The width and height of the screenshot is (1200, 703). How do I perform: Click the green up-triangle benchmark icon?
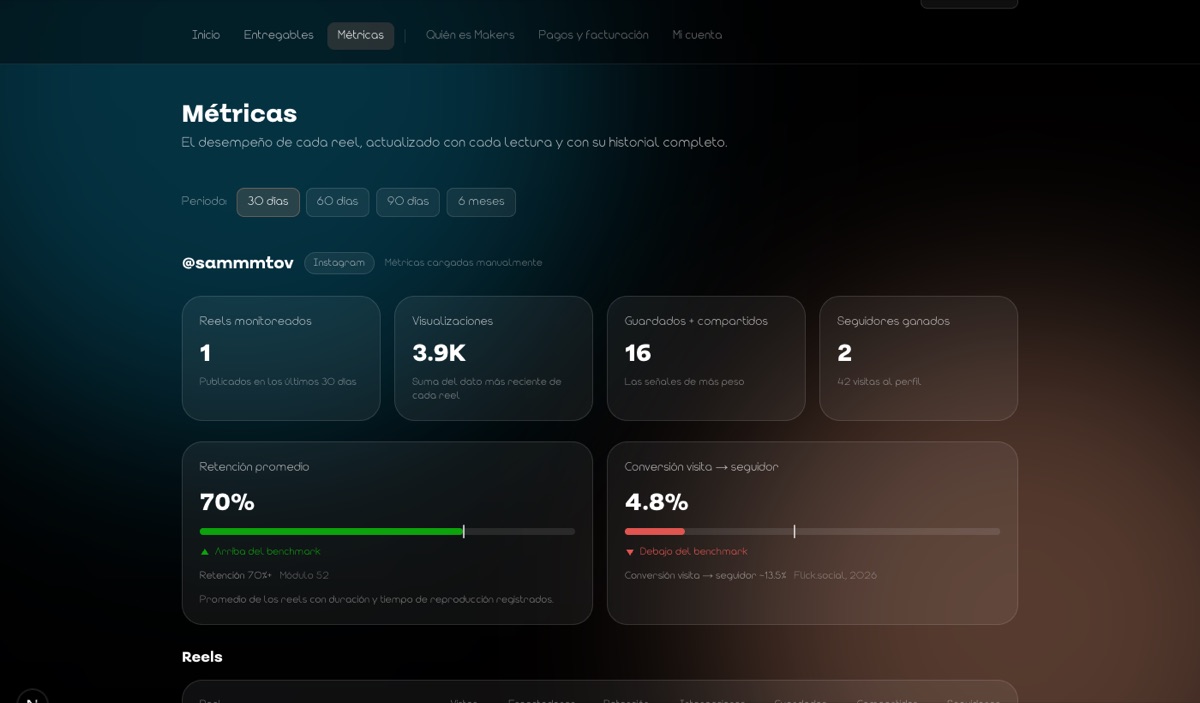(x=205, y=552)
